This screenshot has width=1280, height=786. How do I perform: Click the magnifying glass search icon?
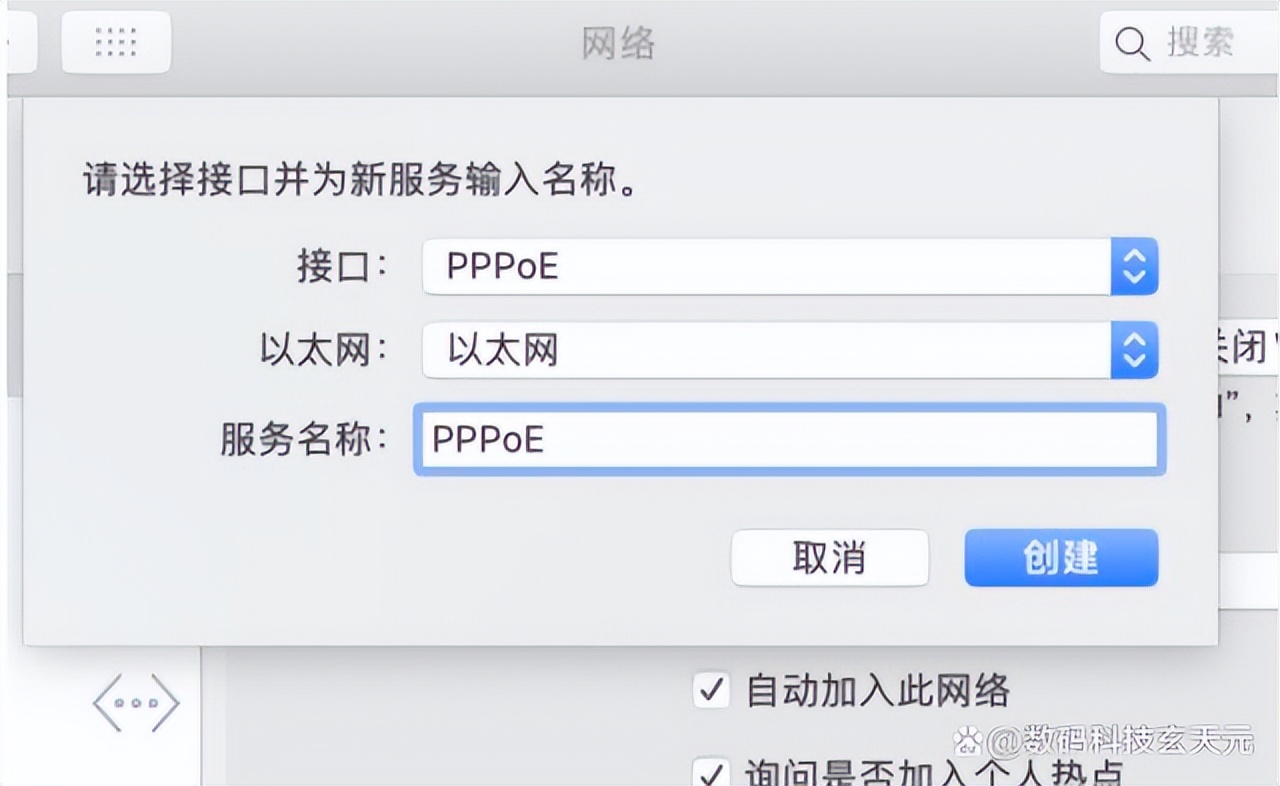click(1131, 44)
